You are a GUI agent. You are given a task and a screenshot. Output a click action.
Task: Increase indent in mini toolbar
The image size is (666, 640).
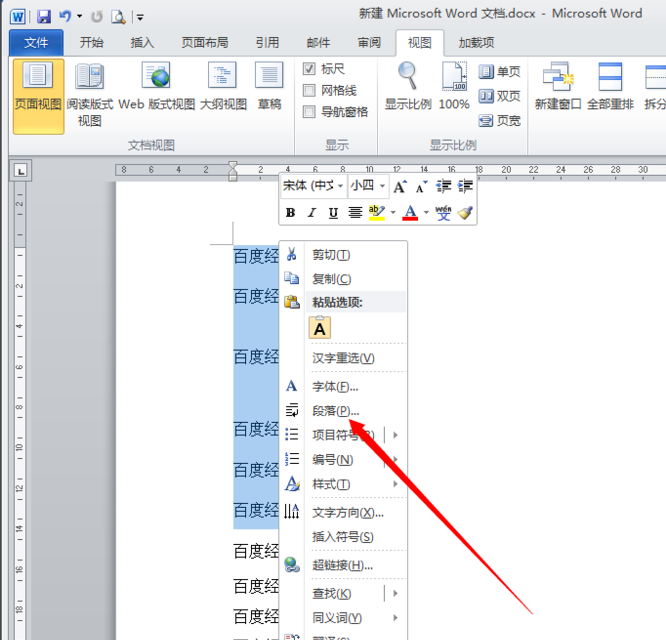465,186
